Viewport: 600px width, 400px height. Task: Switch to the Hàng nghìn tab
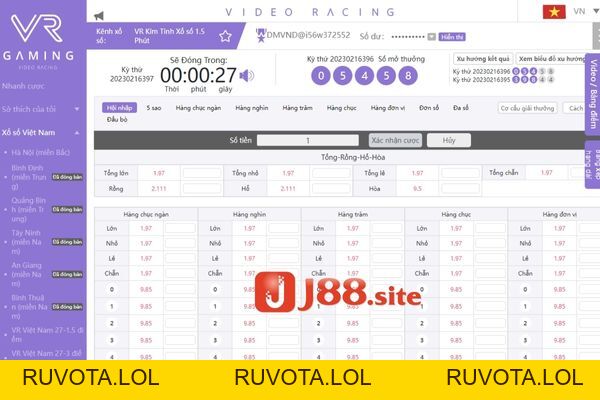tap(252, 108)
